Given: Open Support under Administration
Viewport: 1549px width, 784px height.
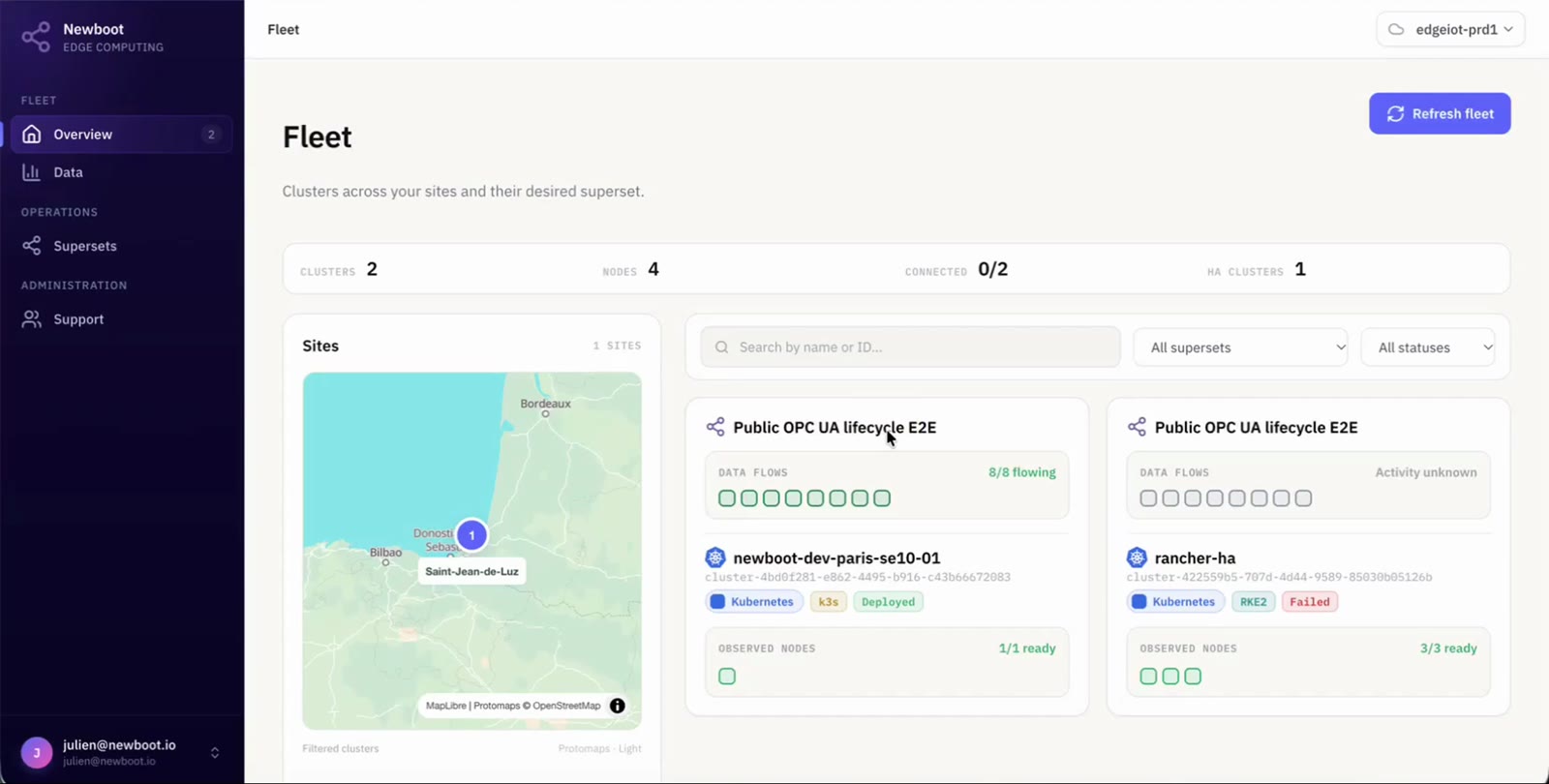Looking at the screenshot, I should tap(122, 319).
